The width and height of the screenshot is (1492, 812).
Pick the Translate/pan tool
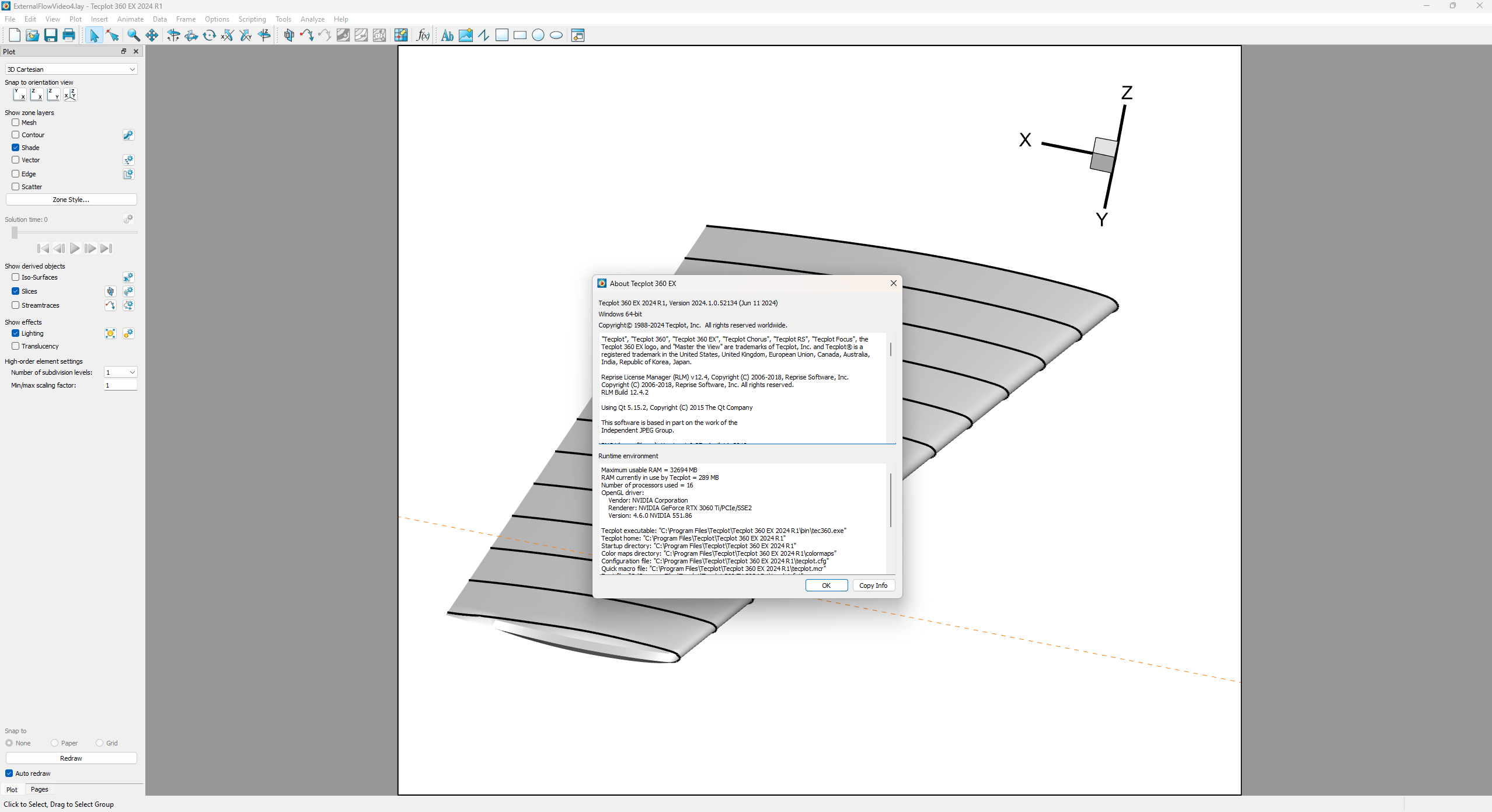152,35
